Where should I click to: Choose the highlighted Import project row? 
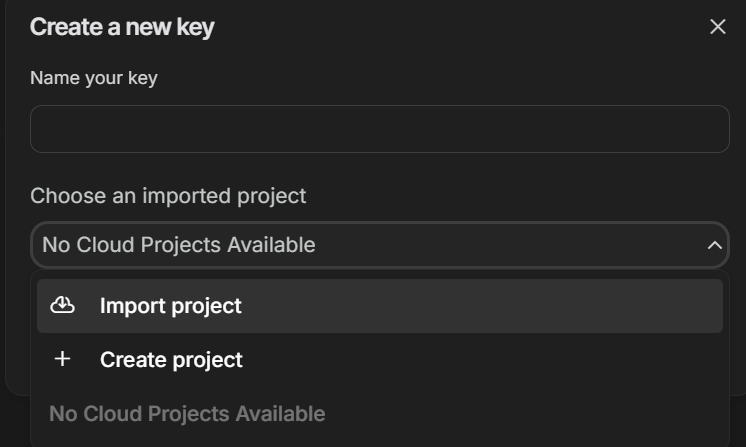pos(379,306)
